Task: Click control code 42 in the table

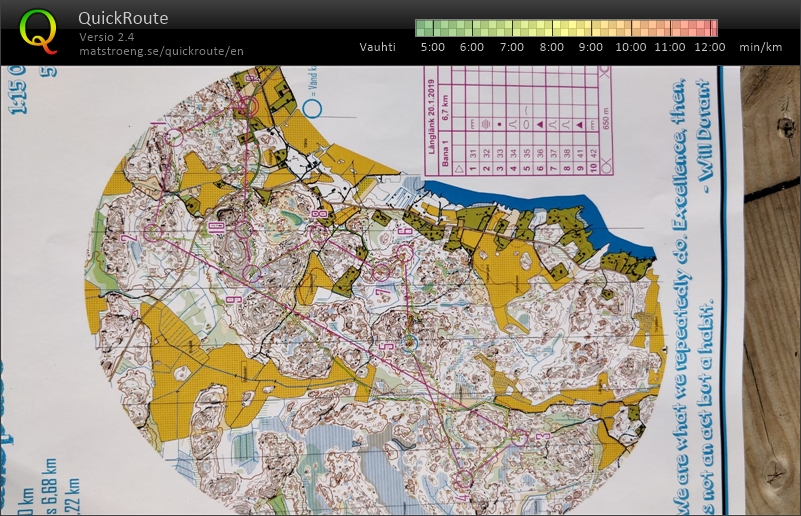Action: [593, 153]
